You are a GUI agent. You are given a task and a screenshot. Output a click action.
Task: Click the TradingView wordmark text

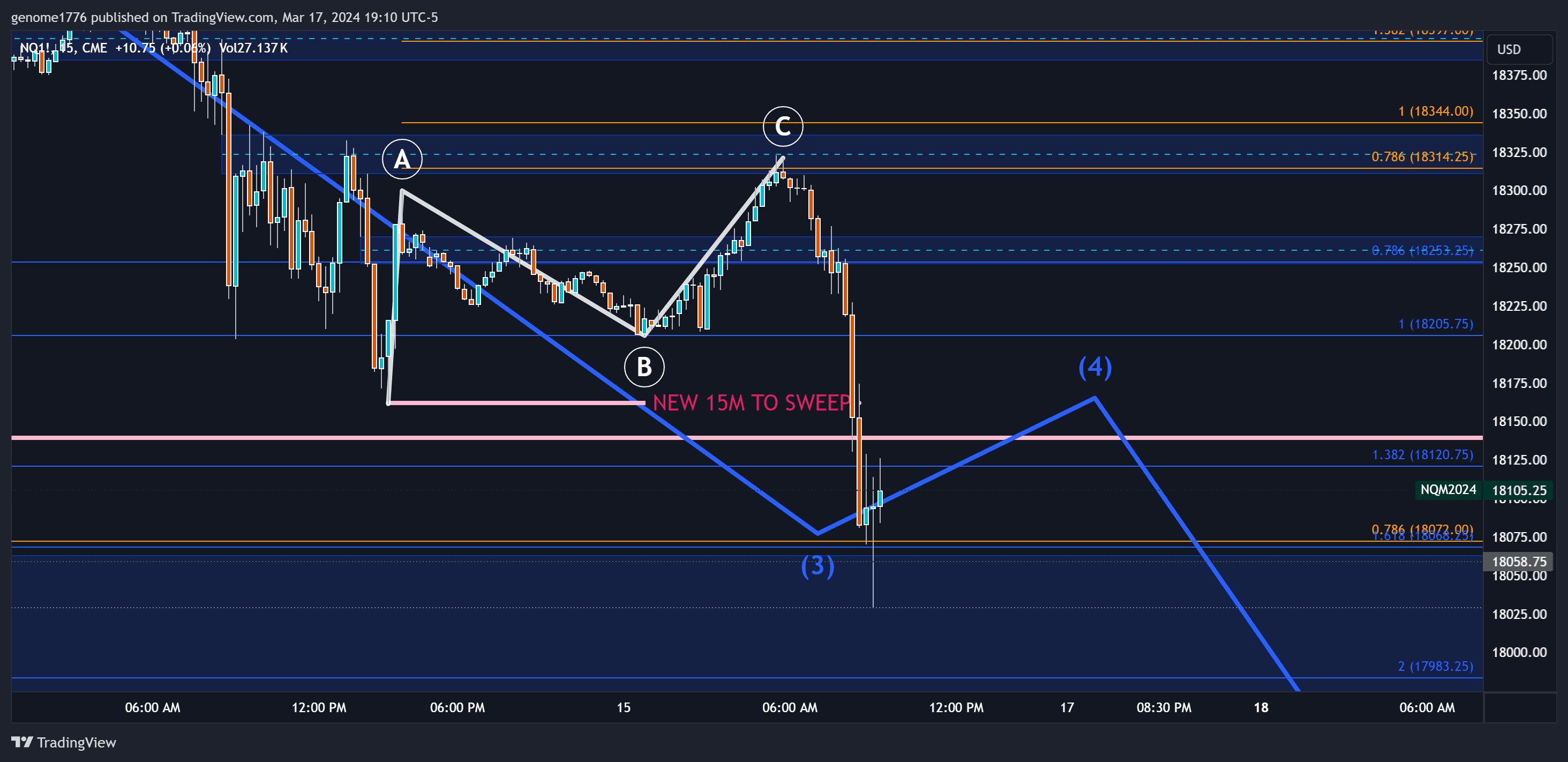click(76, 742)
